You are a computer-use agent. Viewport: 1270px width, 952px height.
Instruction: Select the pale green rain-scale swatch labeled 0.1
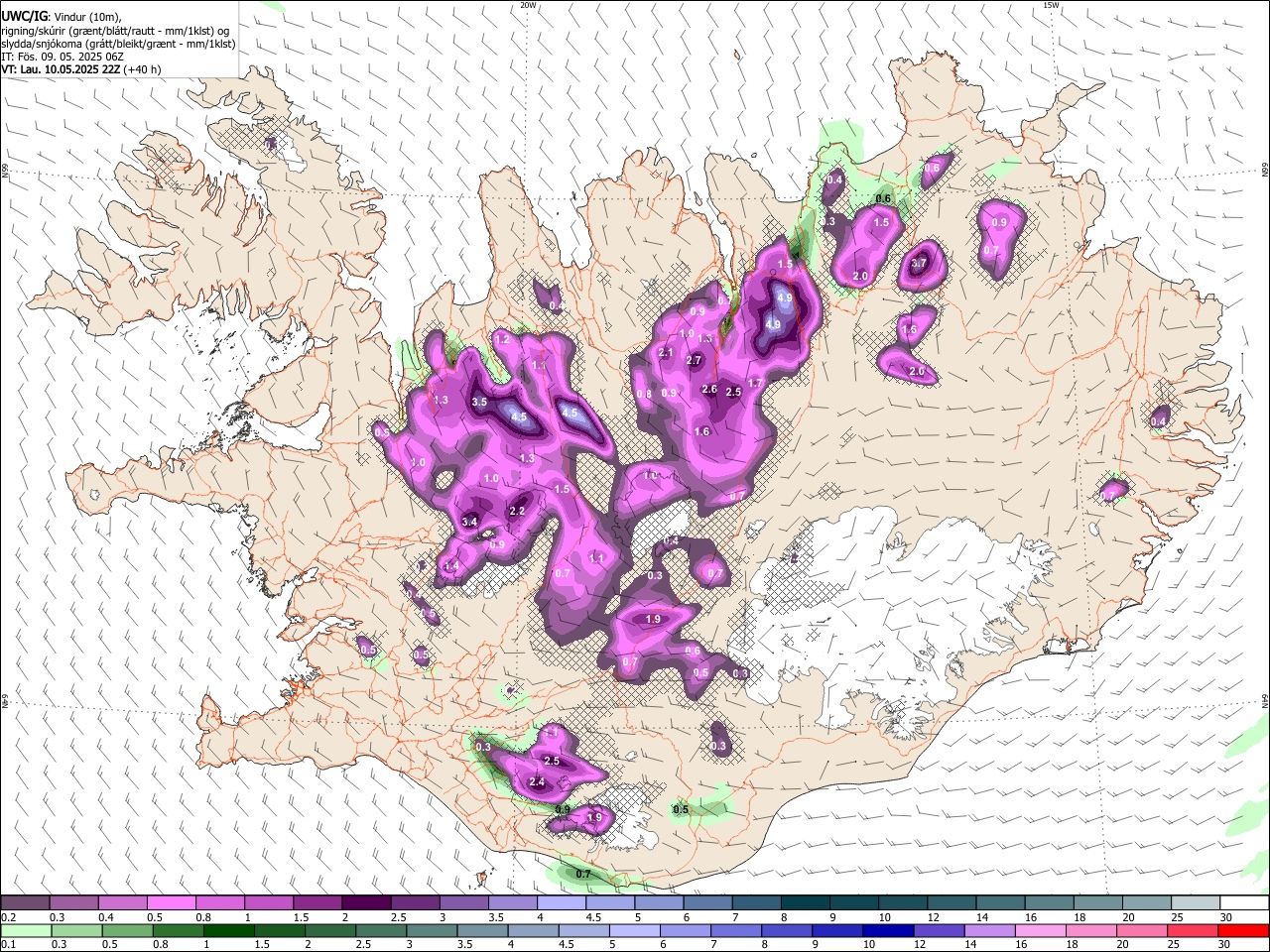coord(26,931)
